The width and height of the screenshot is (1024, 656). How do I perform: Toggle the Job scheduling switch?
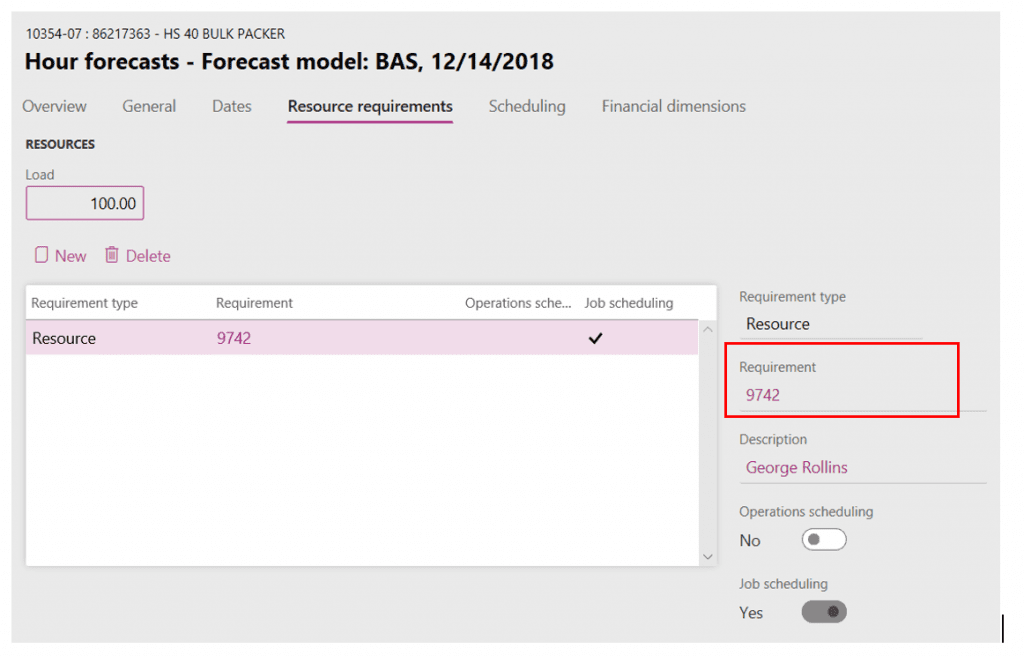(824, 612)
